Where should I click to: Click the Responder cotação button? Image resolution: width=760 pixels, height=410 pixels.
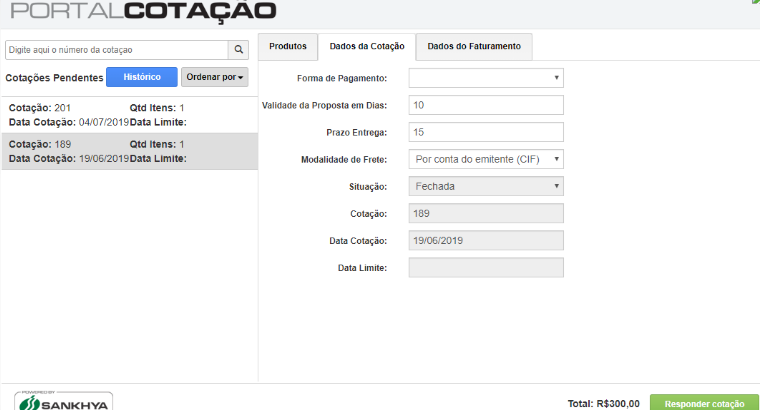pos(704,403)
